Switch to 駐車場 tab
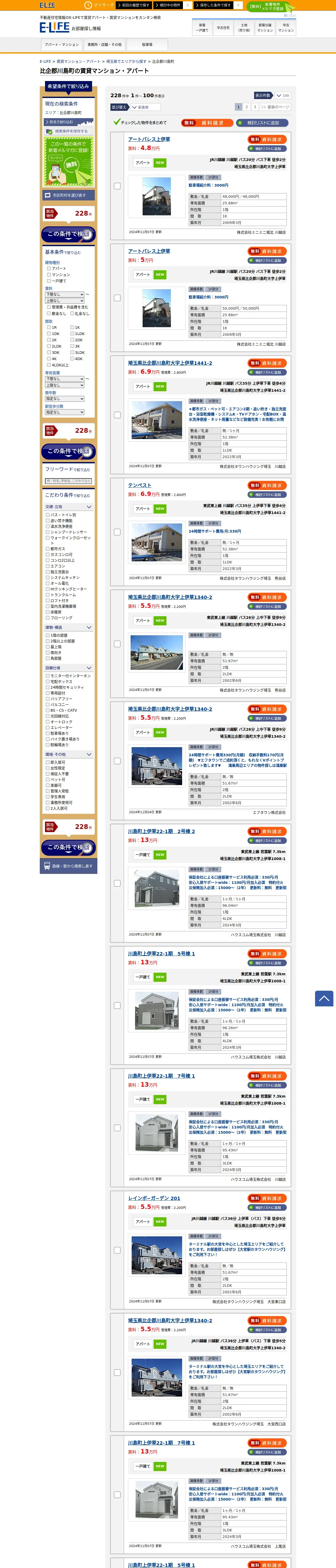 [x=147, y=44]
